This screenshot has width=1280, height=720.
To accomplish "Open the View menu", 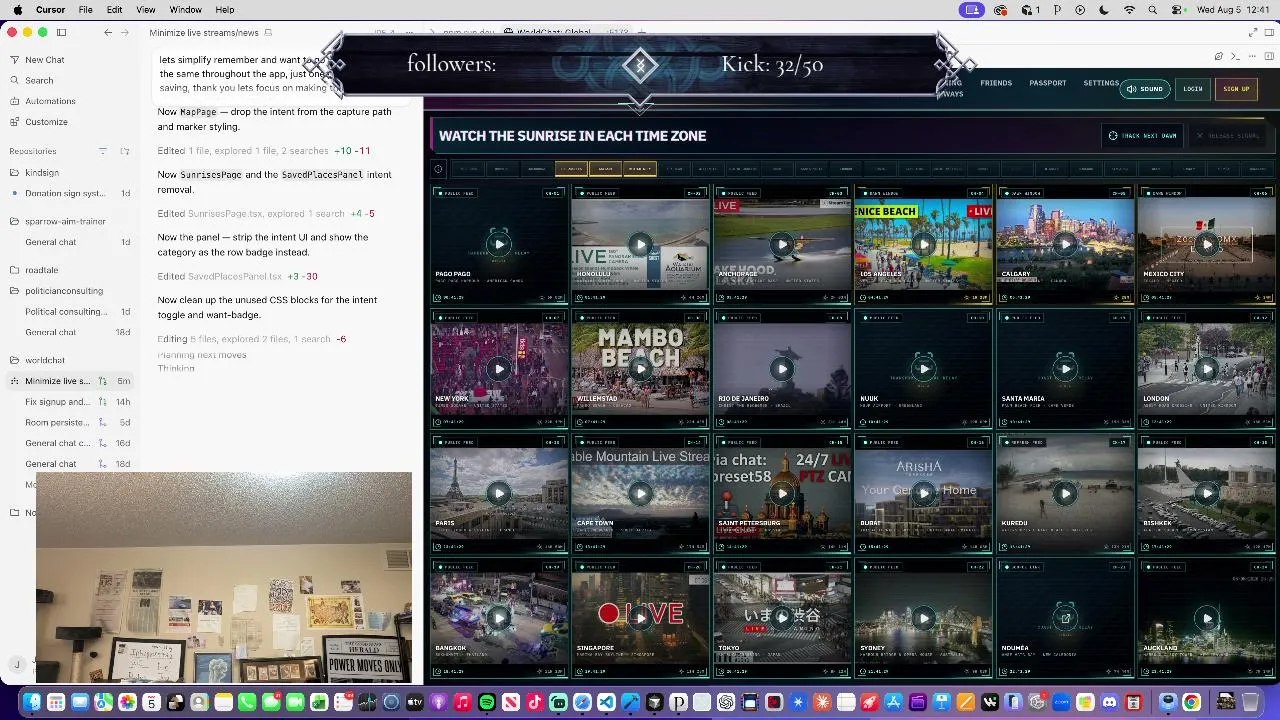I will click(146, 10).
